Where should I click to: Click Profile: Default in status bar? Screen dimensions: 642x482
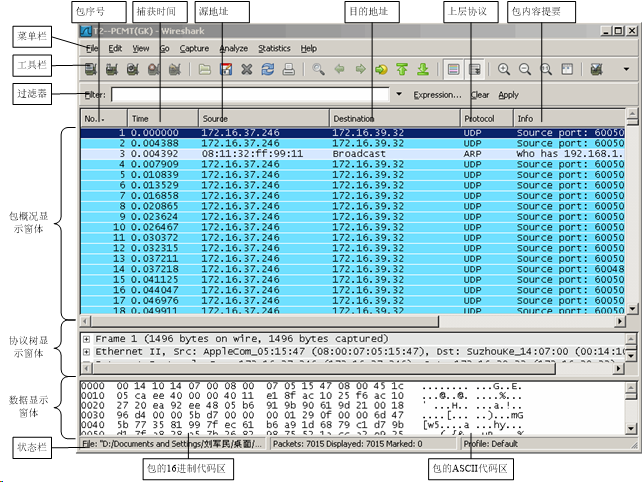pyautogui.click(x=491, y=444)
